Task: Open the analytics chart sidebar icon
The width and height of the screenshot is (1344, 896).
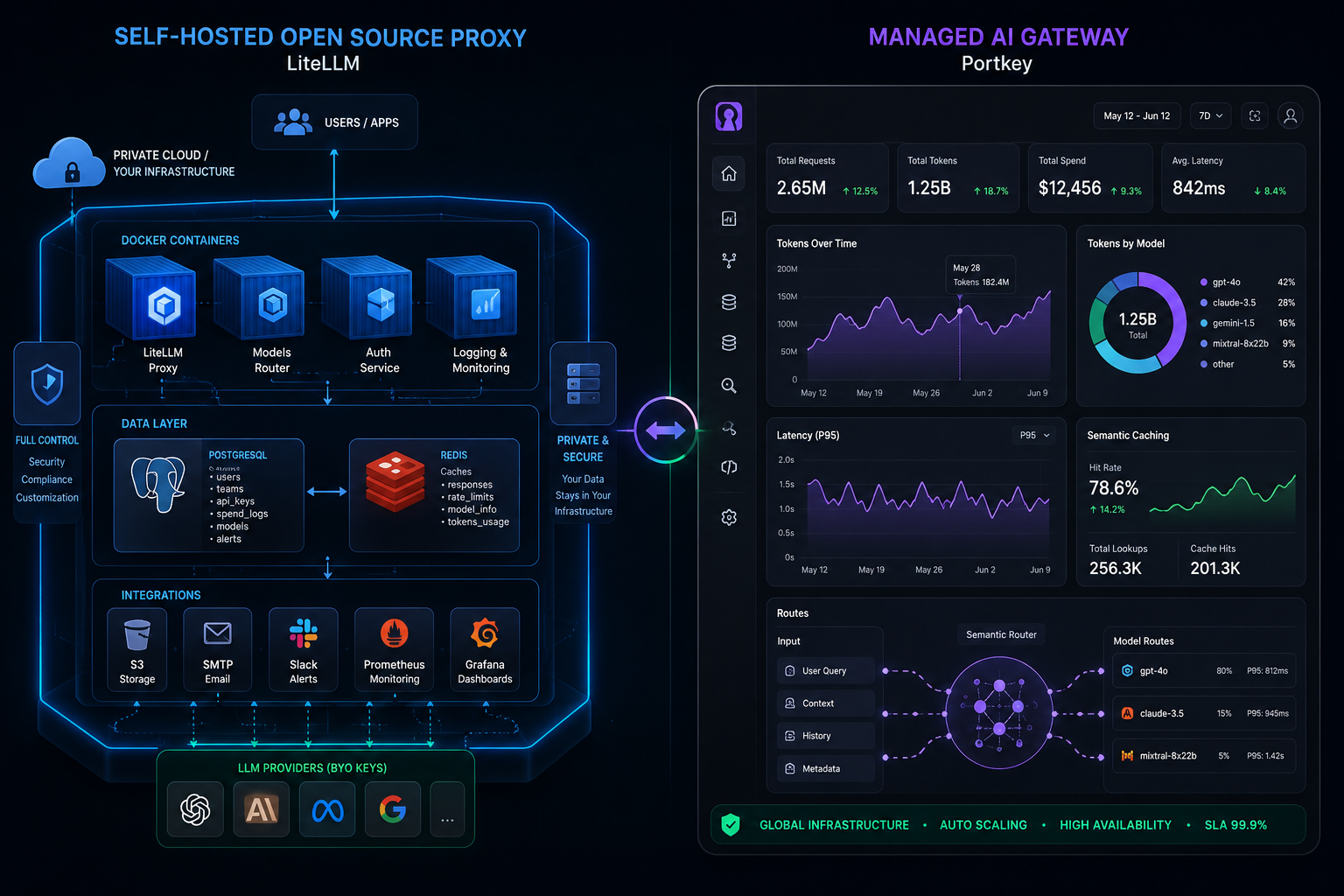Action: tap(729, 219)
